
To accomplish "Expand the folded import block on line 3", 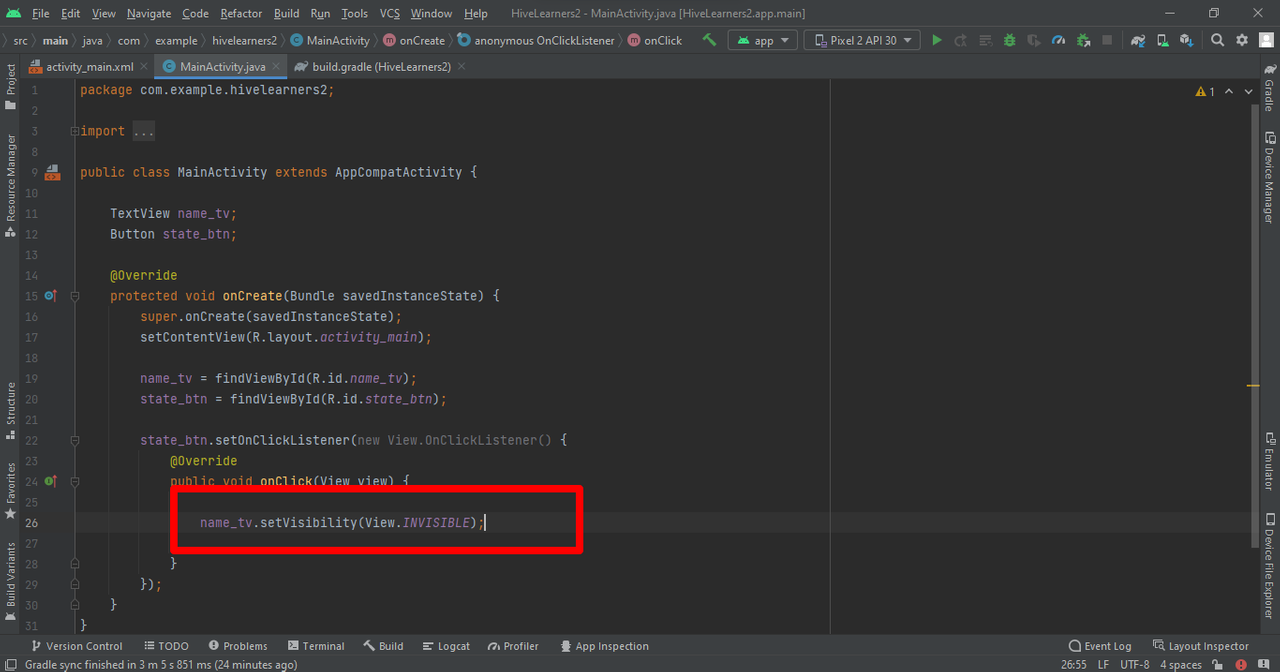I will click(x=75, y=131).
